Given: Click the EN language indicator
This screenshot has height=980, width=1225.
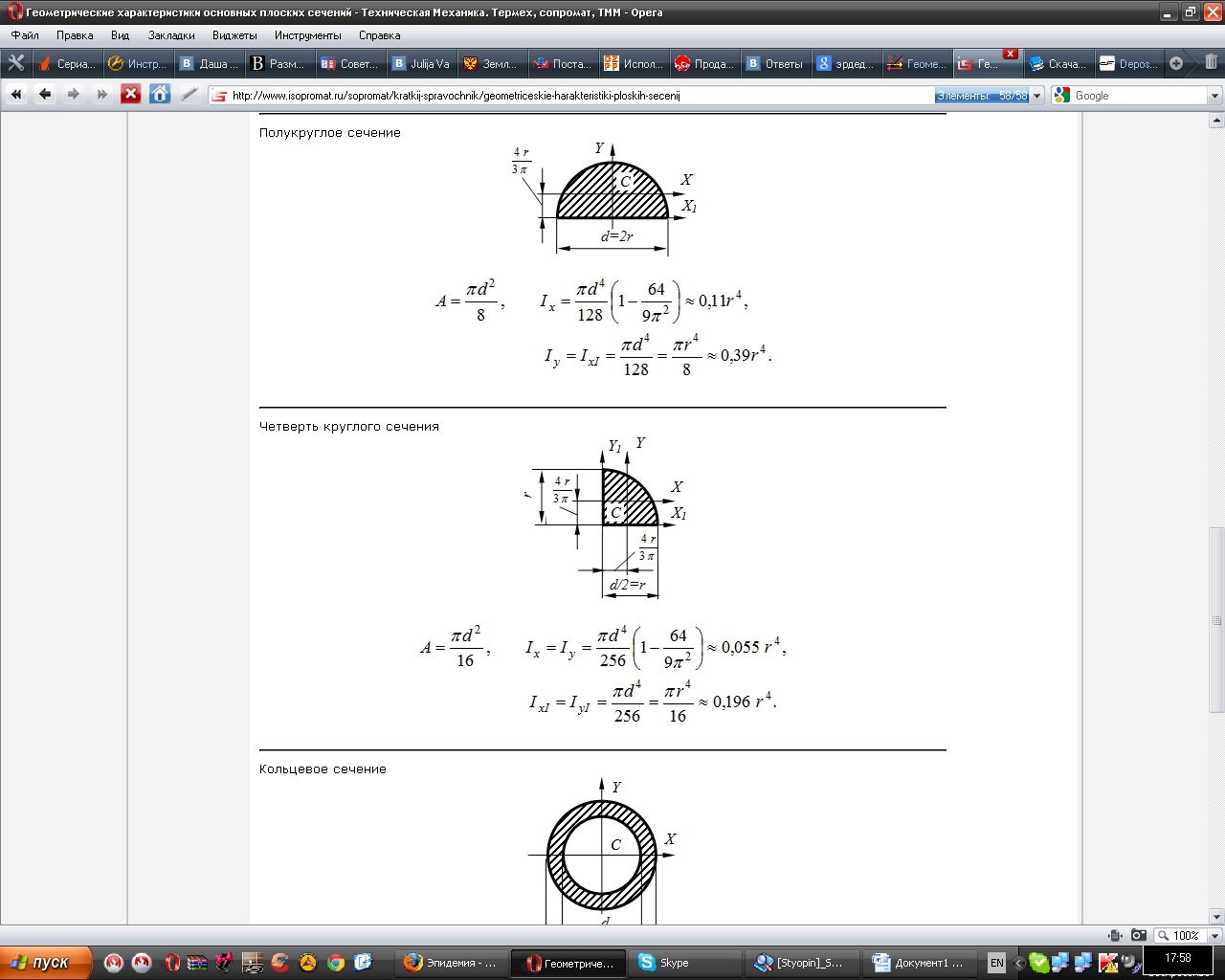Looking at the screenshot, I should point(997,963).
